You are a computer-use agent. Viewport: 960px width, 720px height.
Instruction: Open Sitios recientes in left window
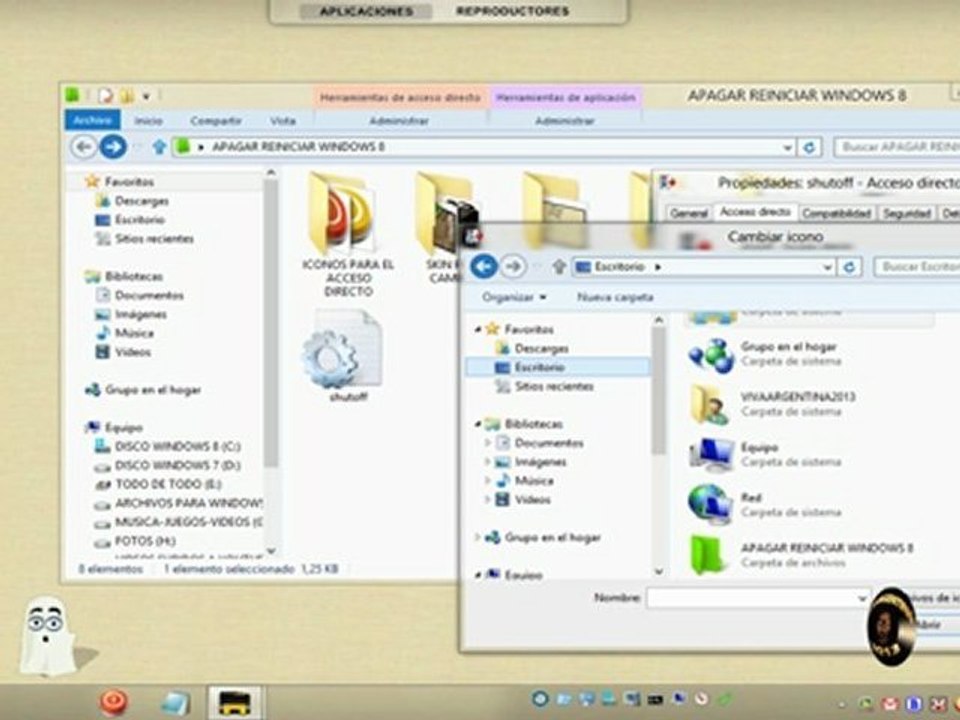pyautogui.click(x=154, y=239)
